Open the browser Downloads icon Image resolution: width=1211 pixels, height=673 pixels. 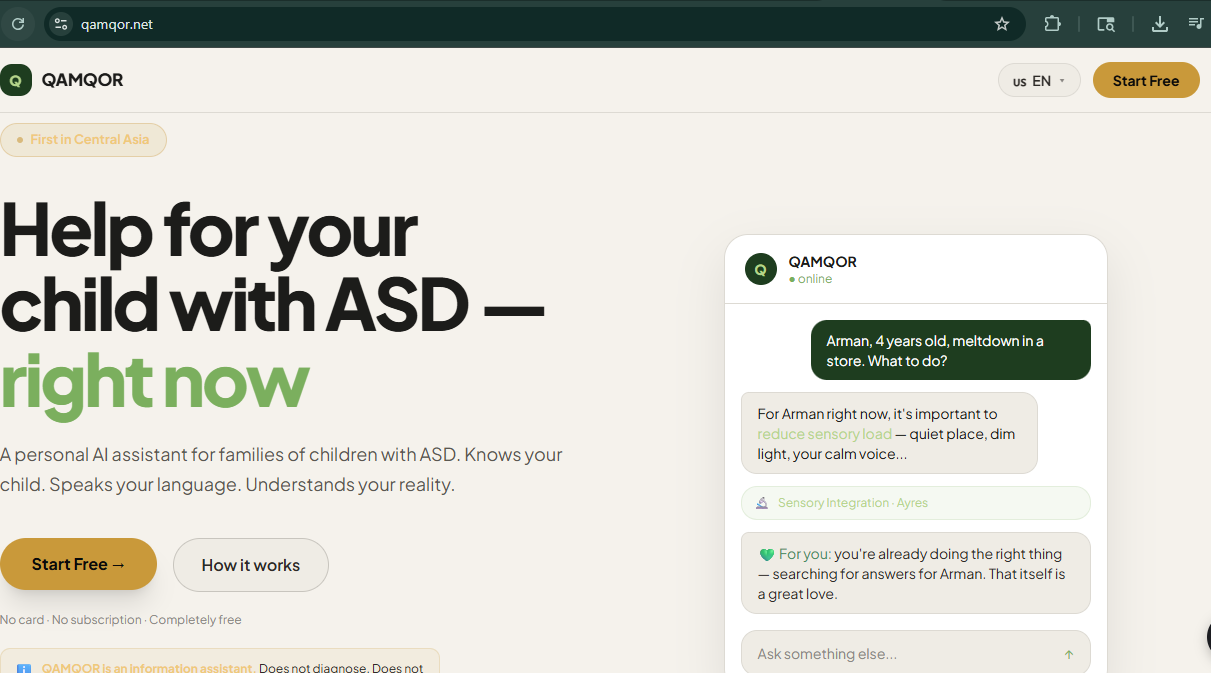tap(1159, 24)
